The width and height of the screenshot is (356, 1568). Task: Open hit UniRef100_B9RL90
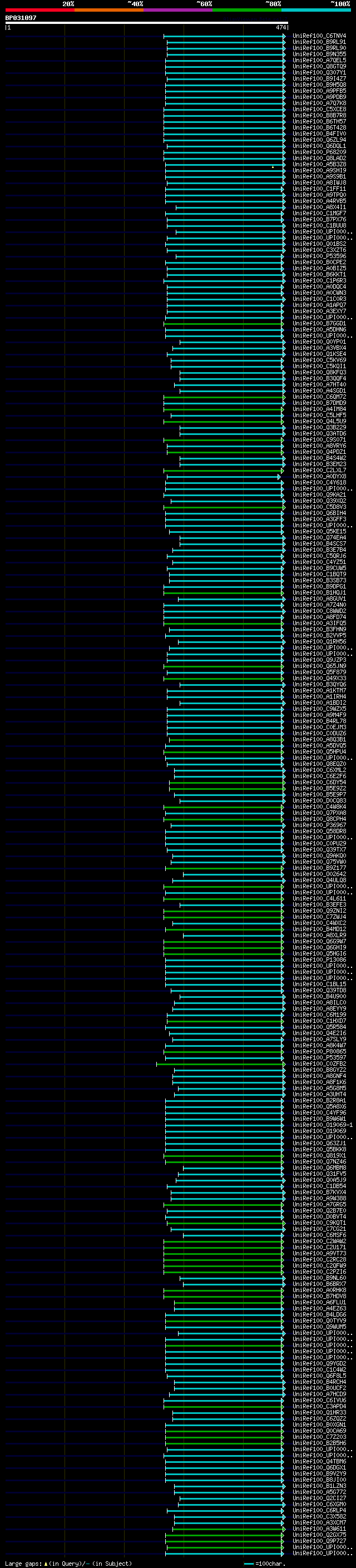point(319,48)
